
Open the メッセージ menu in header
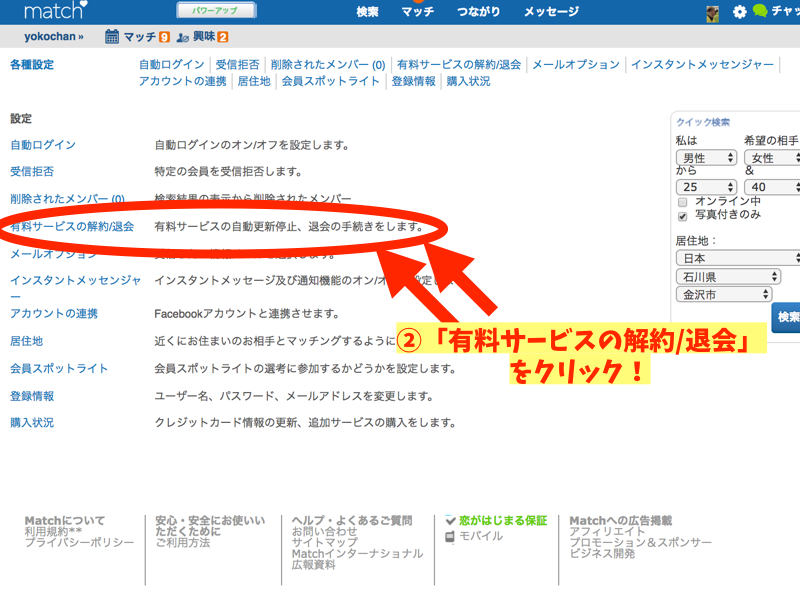(552, 11)
